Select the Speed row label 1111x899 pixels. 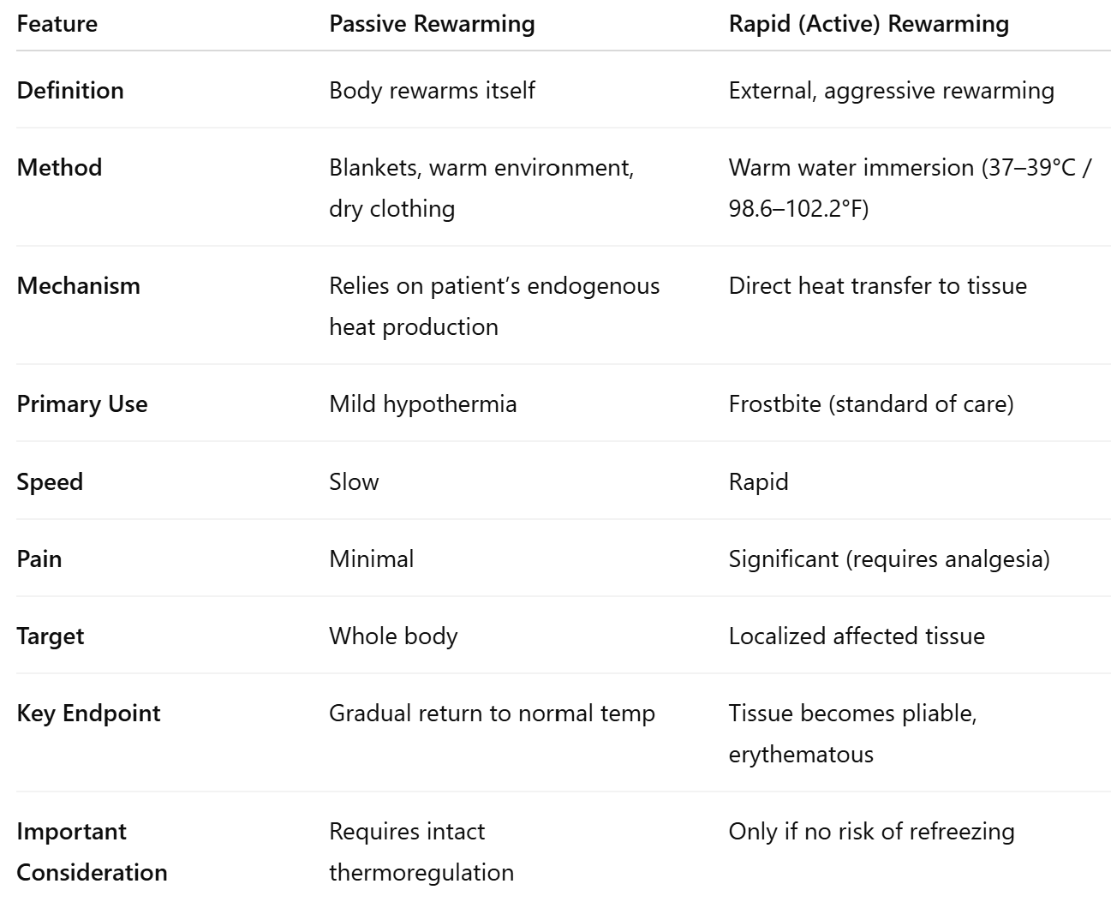[x=50, y=482]
